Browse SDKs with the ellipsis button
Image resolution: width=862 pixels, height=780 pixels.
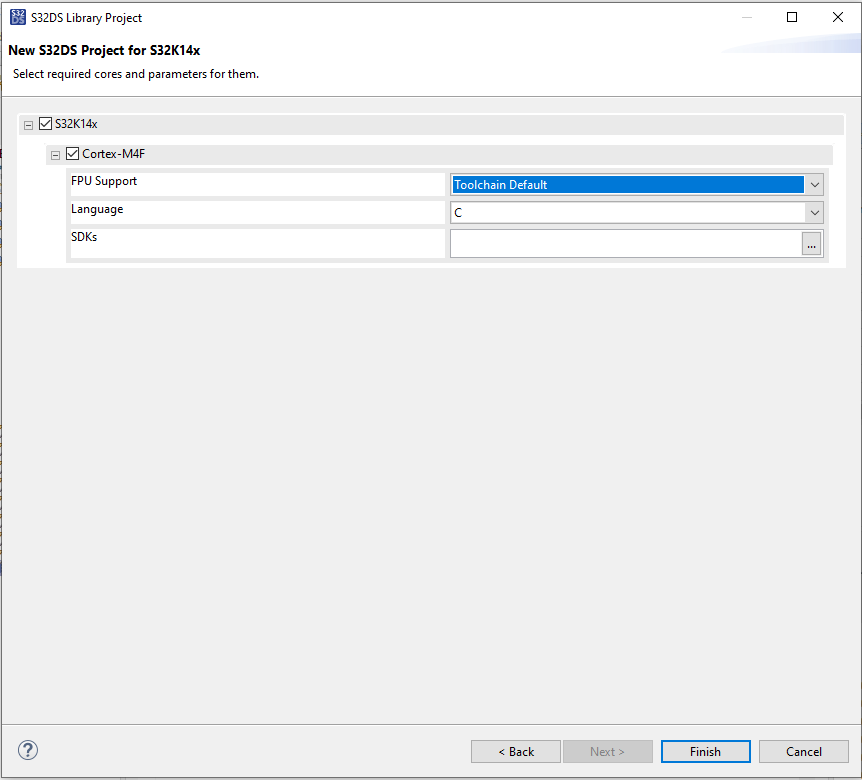(x=811, y=244)
